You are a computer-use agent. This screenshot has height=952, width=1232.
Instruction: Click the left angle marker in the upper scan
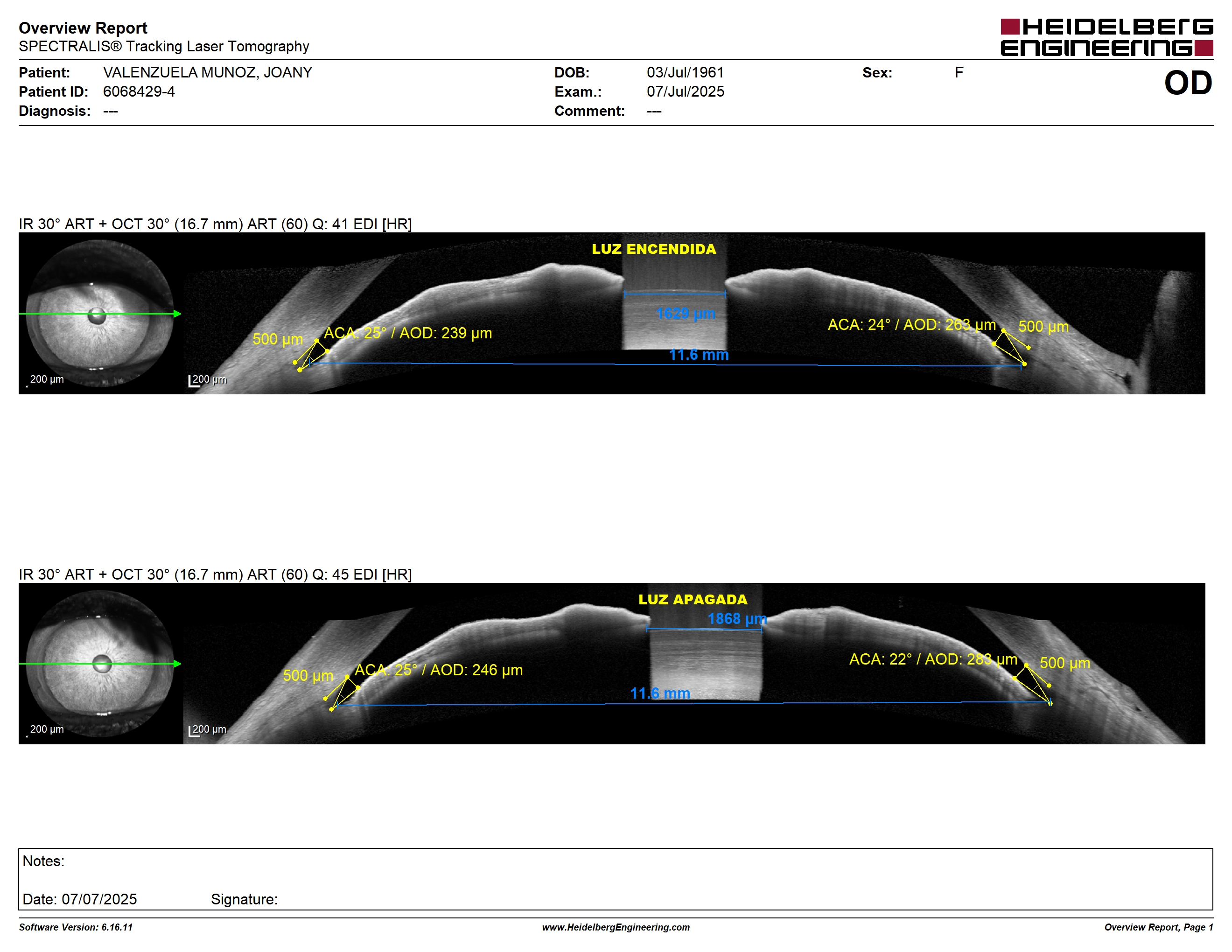pyautogui.click(x=311, y=355)
